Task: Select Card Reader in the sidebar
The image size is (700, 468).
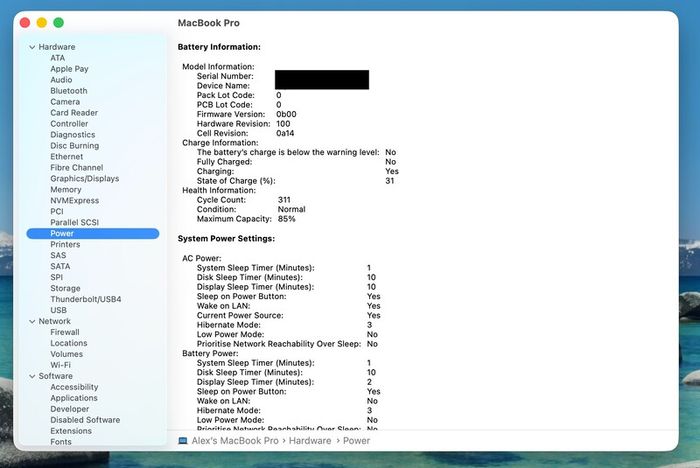Action: pos(74,113)
